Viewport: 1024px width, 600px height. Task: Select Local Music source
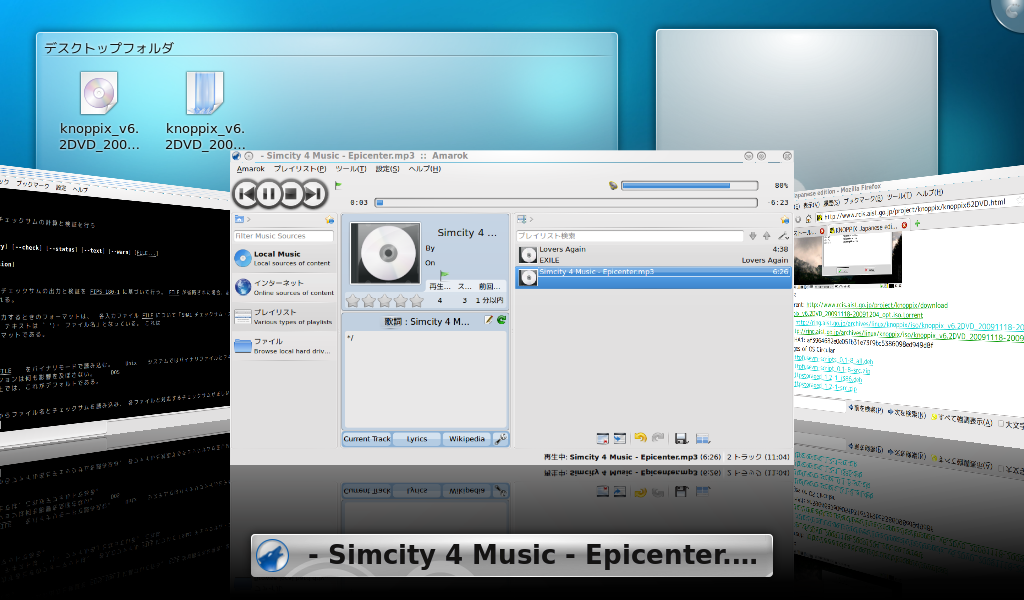(x=284, y=259)
